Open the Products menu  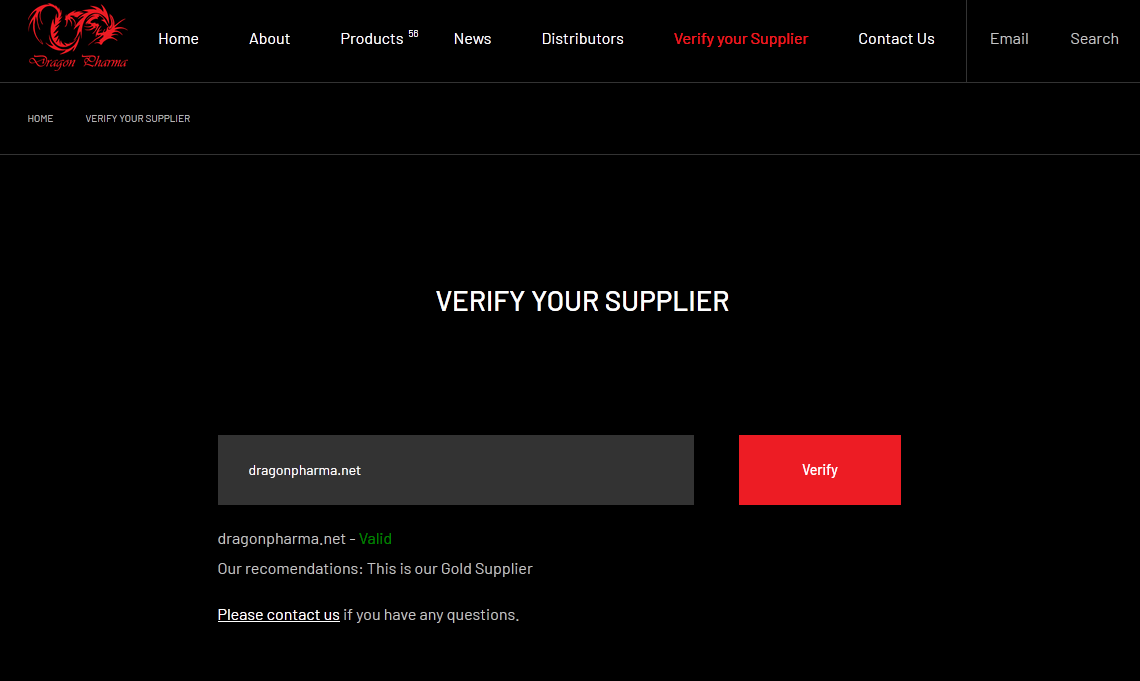point(372,39)
